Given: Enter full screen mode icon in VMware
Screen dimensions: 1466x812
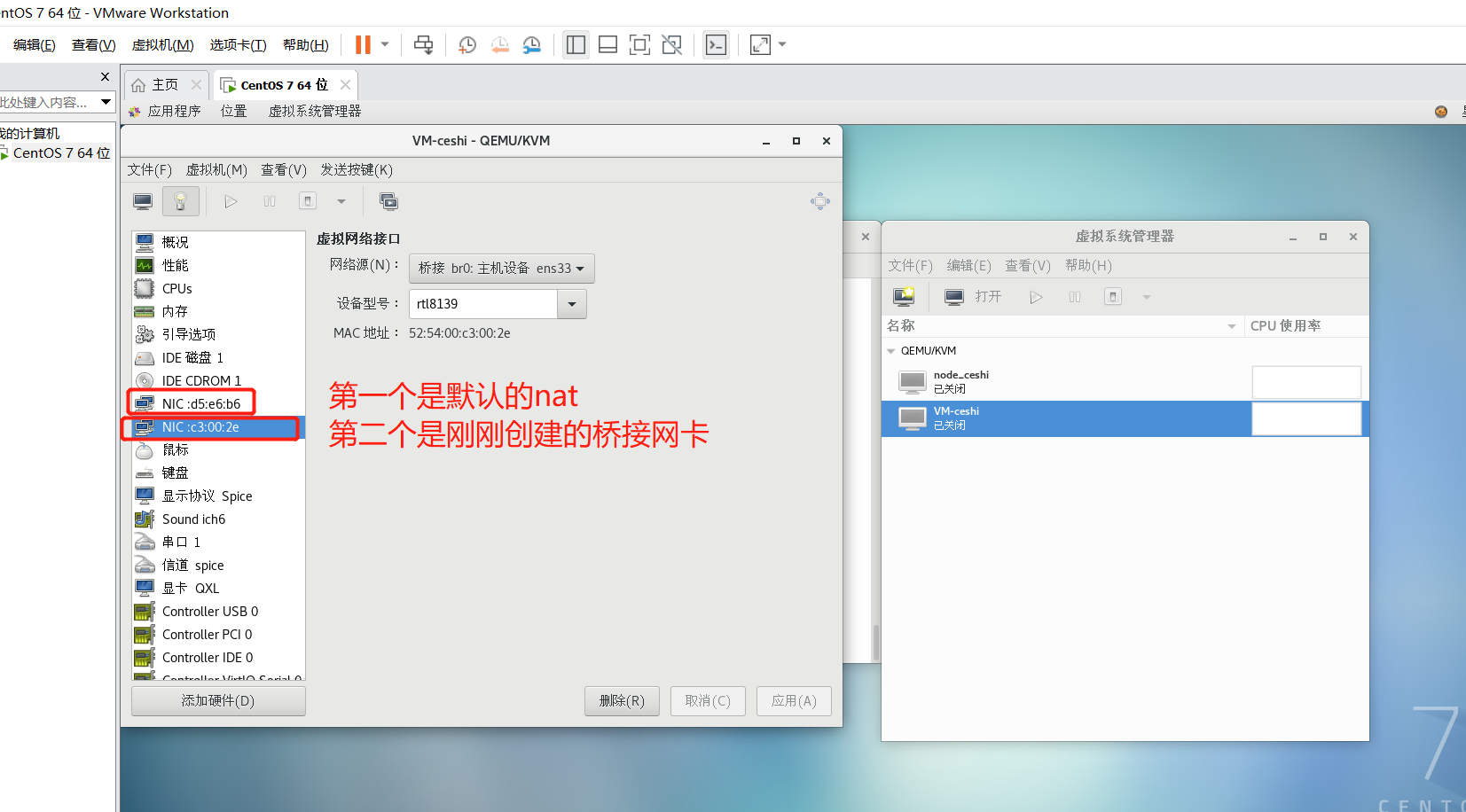Looking at the screenshot, I should point(639,44).
